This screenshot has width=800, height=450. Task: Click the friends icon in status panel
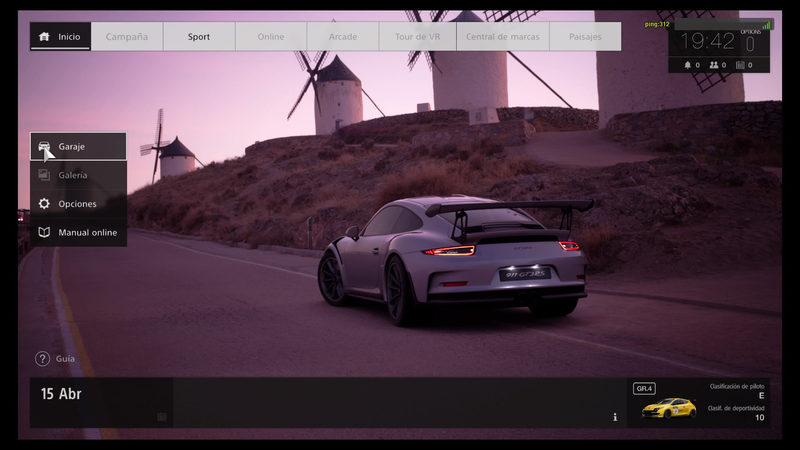[x=714, y=65]
